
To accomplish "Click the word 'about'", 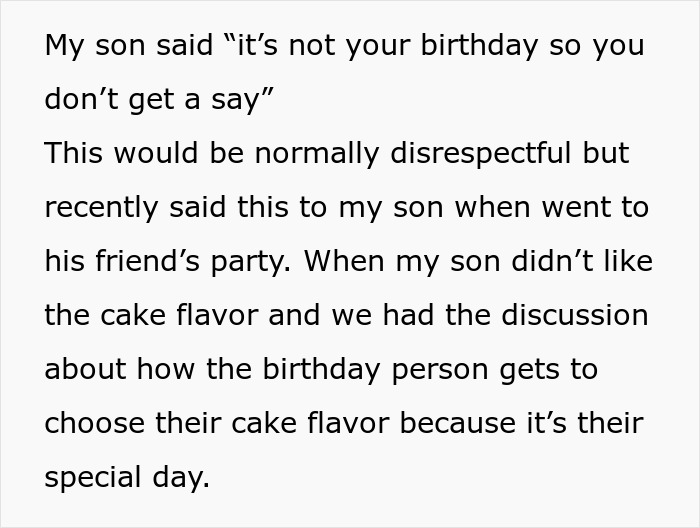I will (x=84, y=370).
